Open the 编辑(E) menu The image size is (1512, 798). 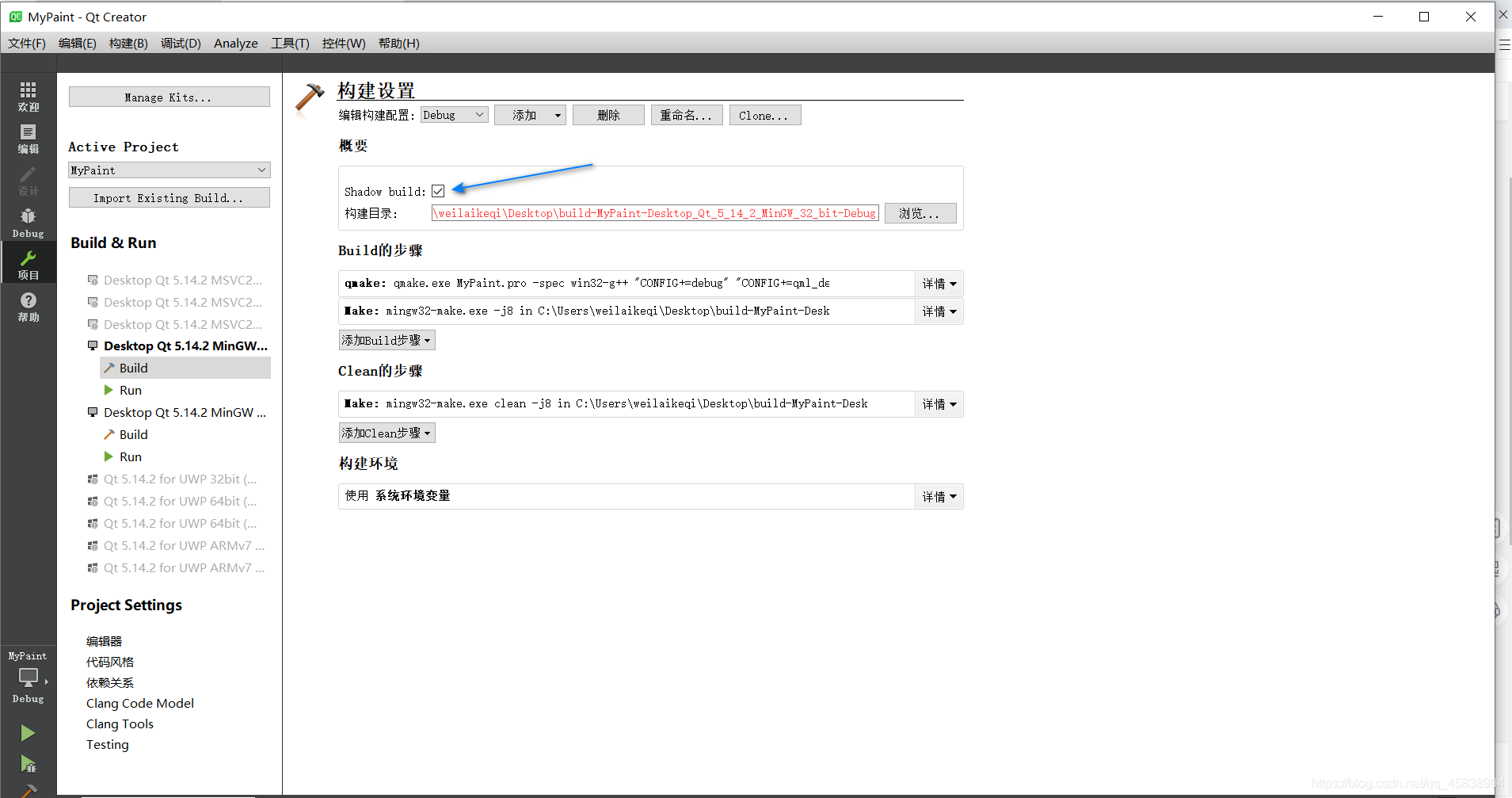click(78, 43)
